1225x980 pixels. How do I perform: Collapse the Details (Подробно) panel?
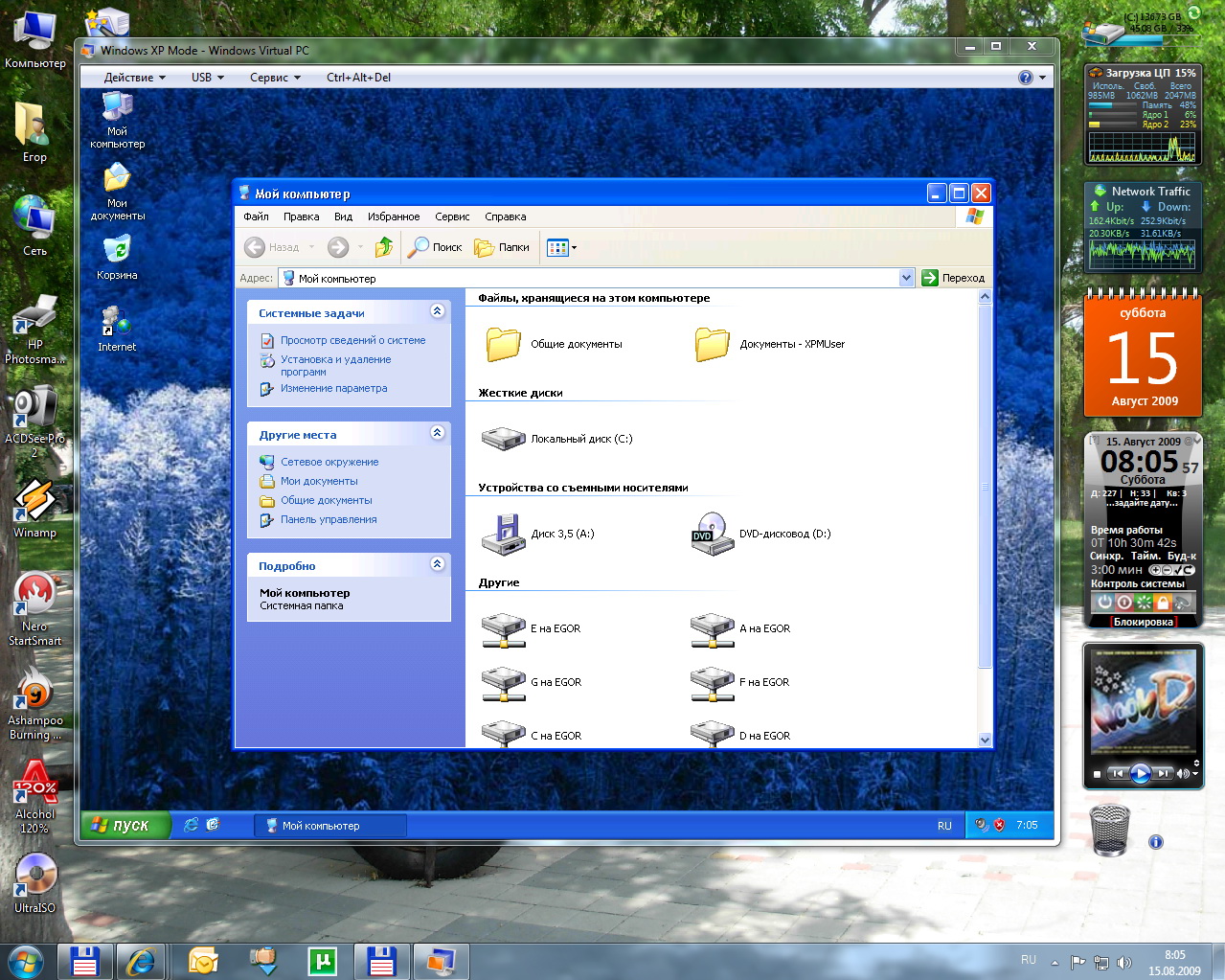[437, 564]
